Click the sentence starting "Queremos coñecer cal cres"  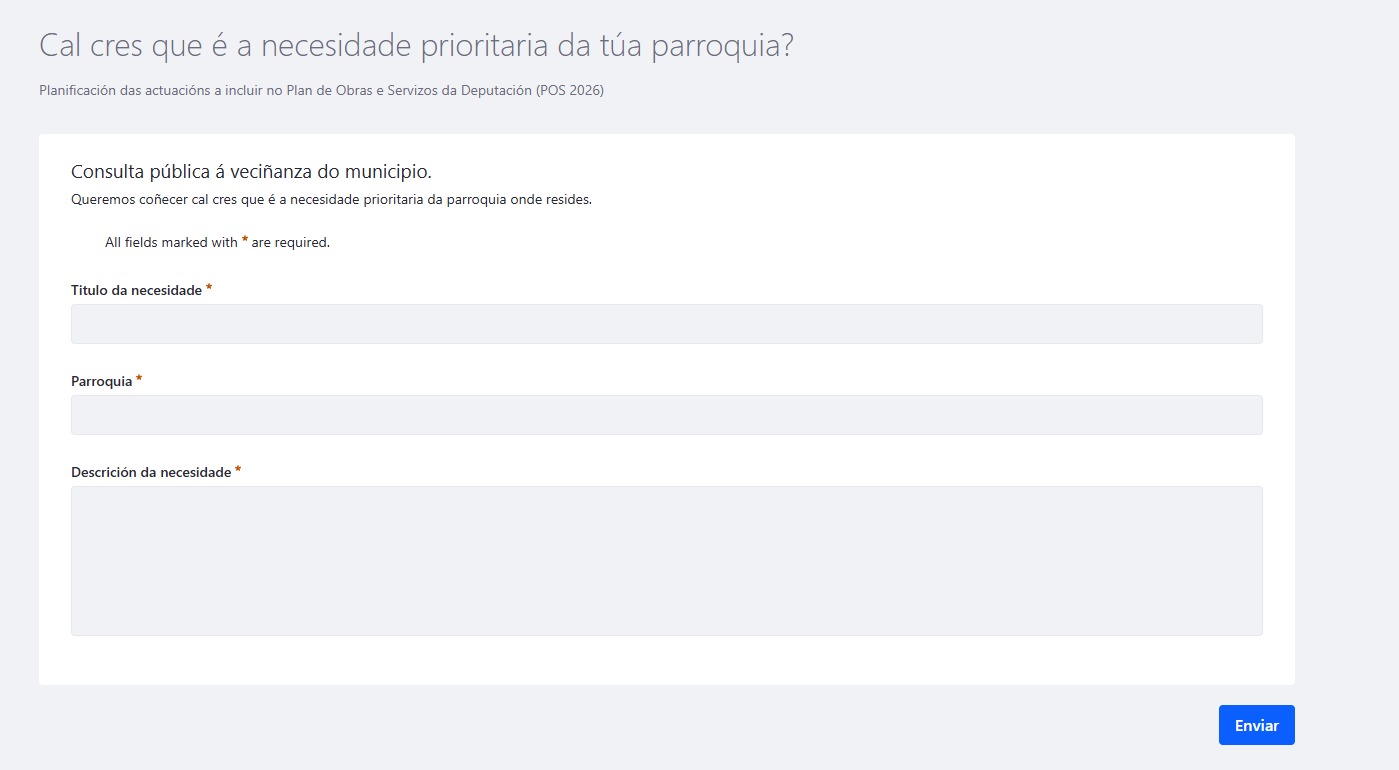331,199
